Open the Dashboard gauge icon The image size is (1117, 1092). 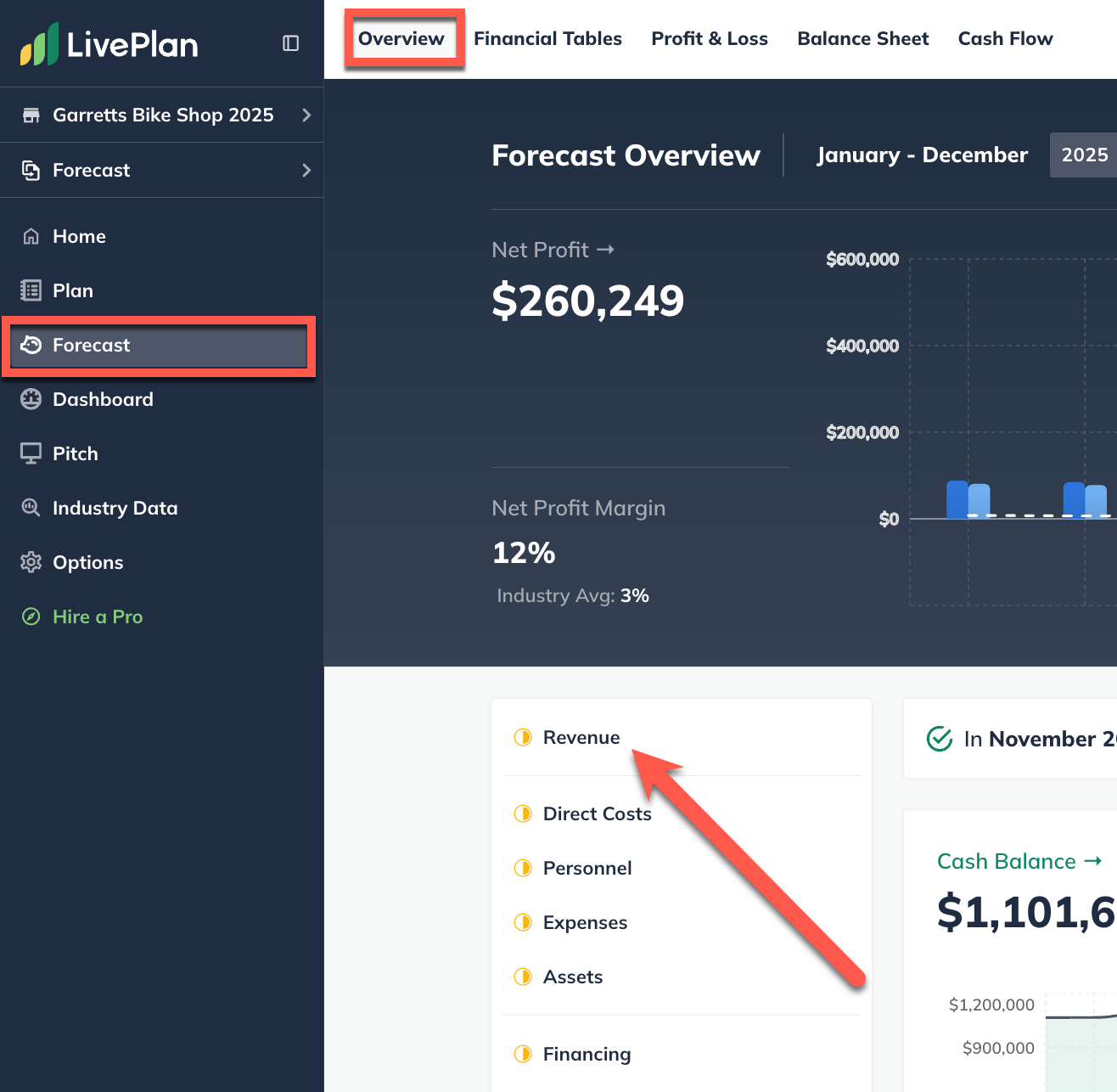pyautogui.click(x=31, y=399)
